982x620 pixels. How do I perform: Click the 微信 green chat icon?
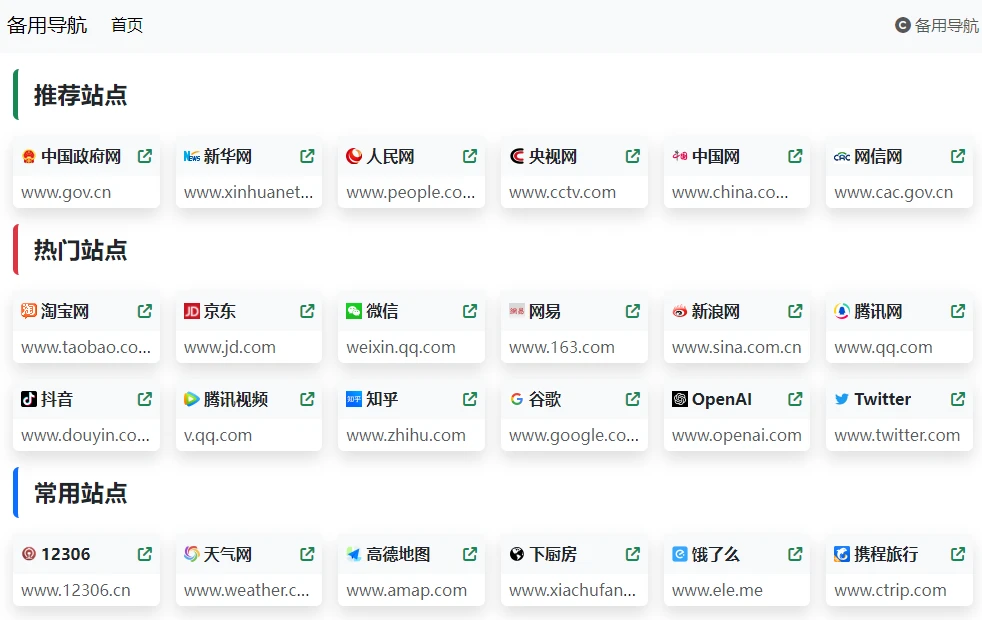click(354, 311)
